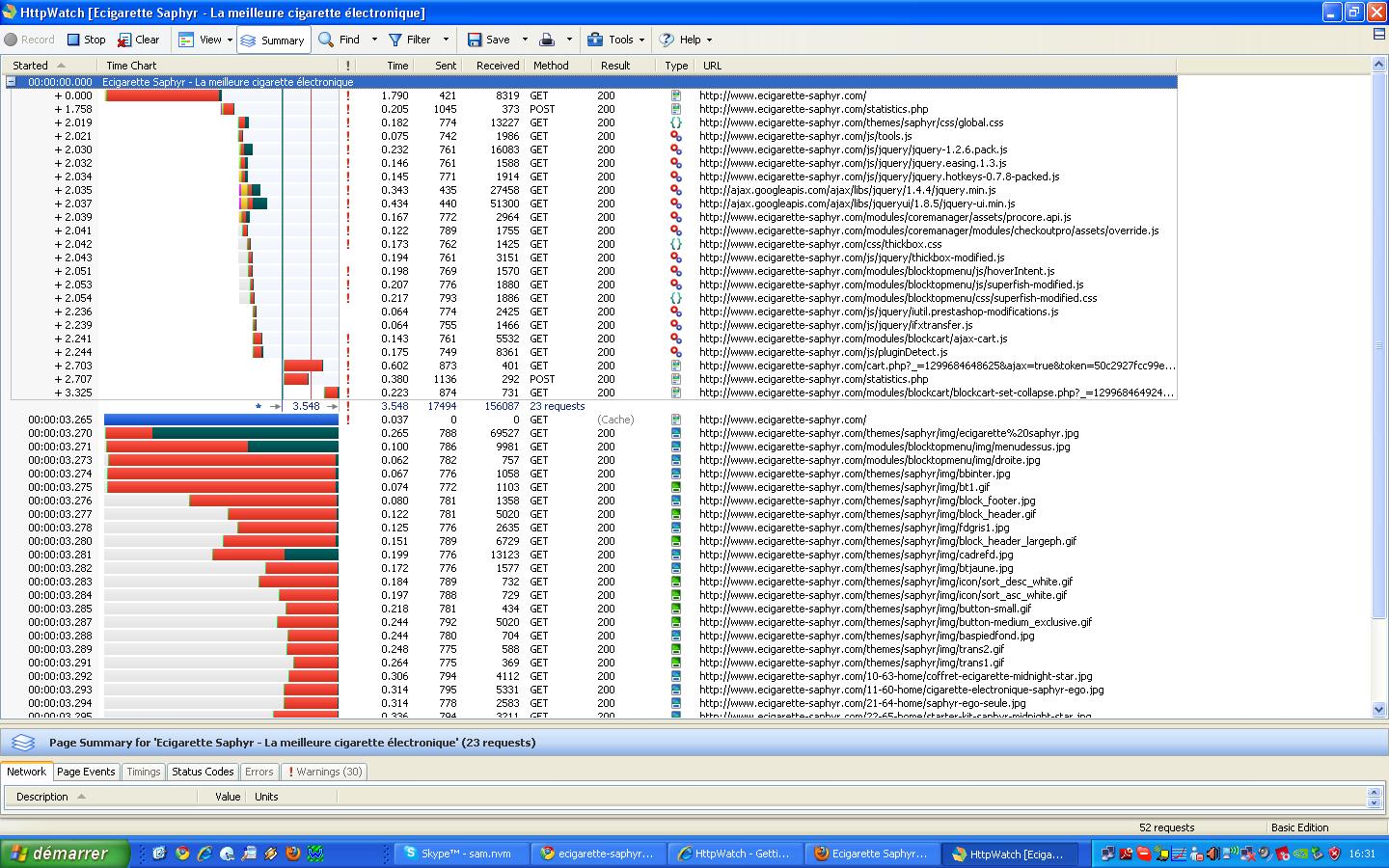Click the panel toggle icon below close button
Screen dimensions: 1389x868
coord(1378,34)
